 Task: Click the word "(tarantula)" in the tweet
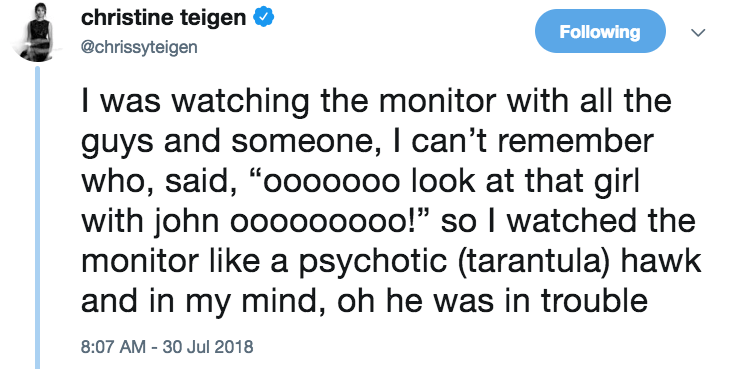(x=529, y=260)
